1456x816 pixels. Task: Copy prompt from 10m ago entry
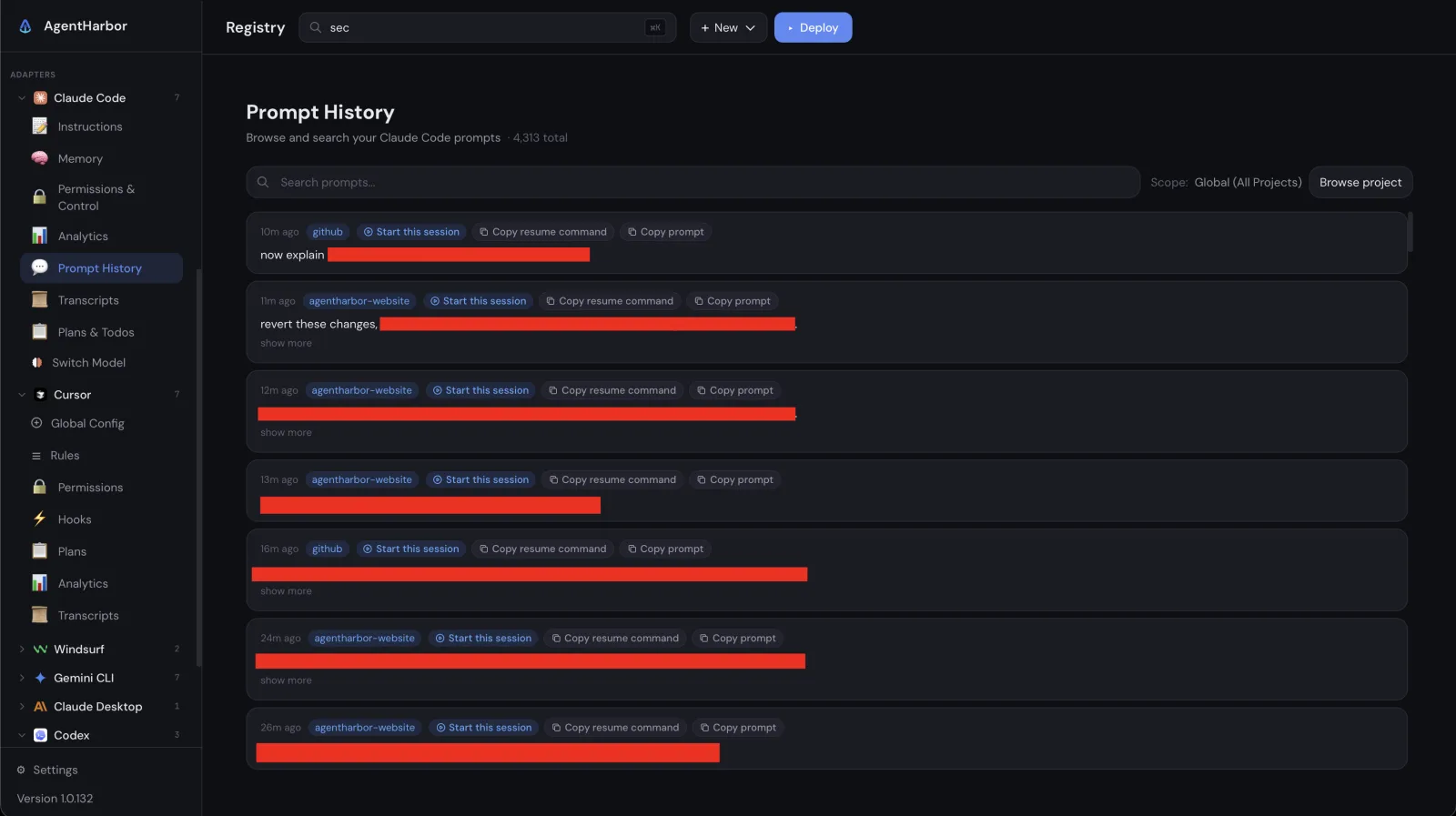(665, 232)
